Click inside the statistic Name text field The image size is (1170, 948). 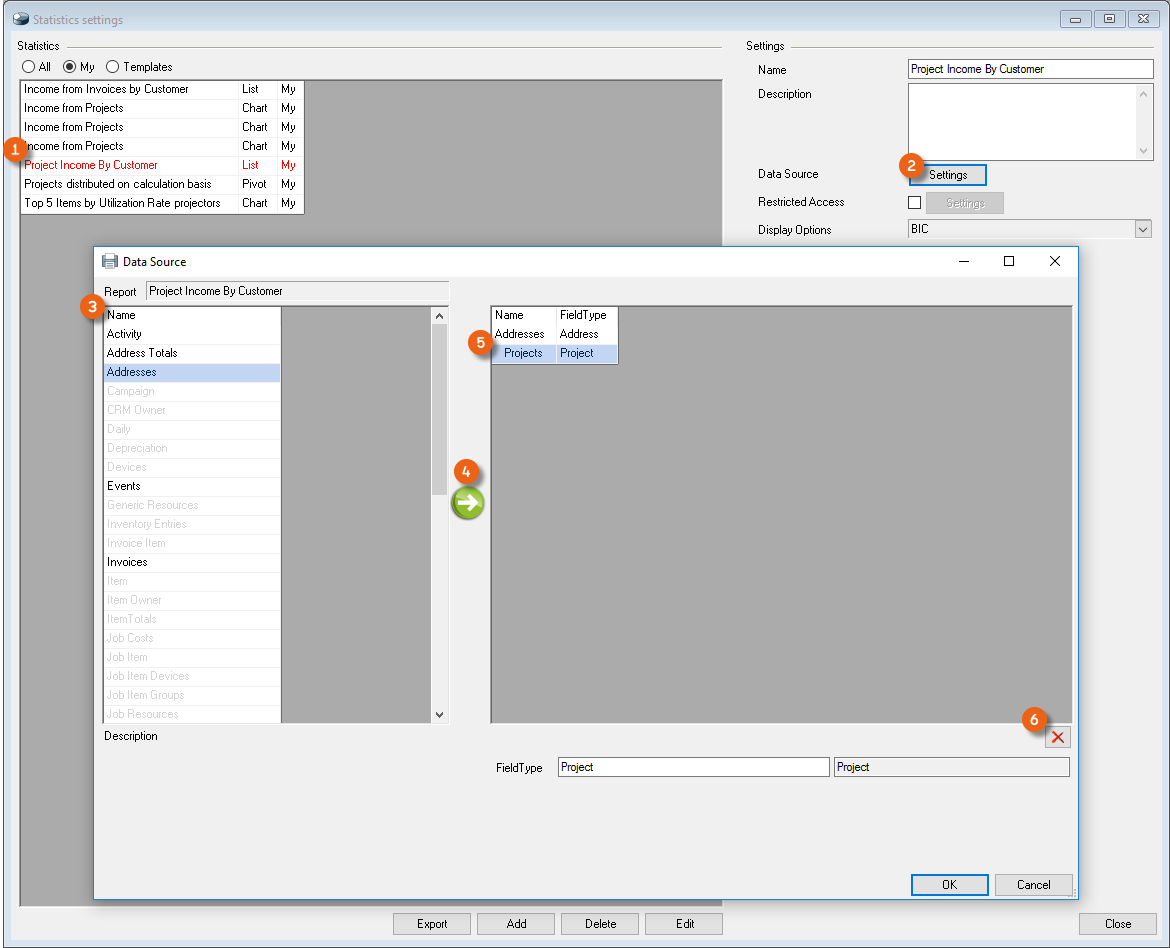click(1030, 69)
